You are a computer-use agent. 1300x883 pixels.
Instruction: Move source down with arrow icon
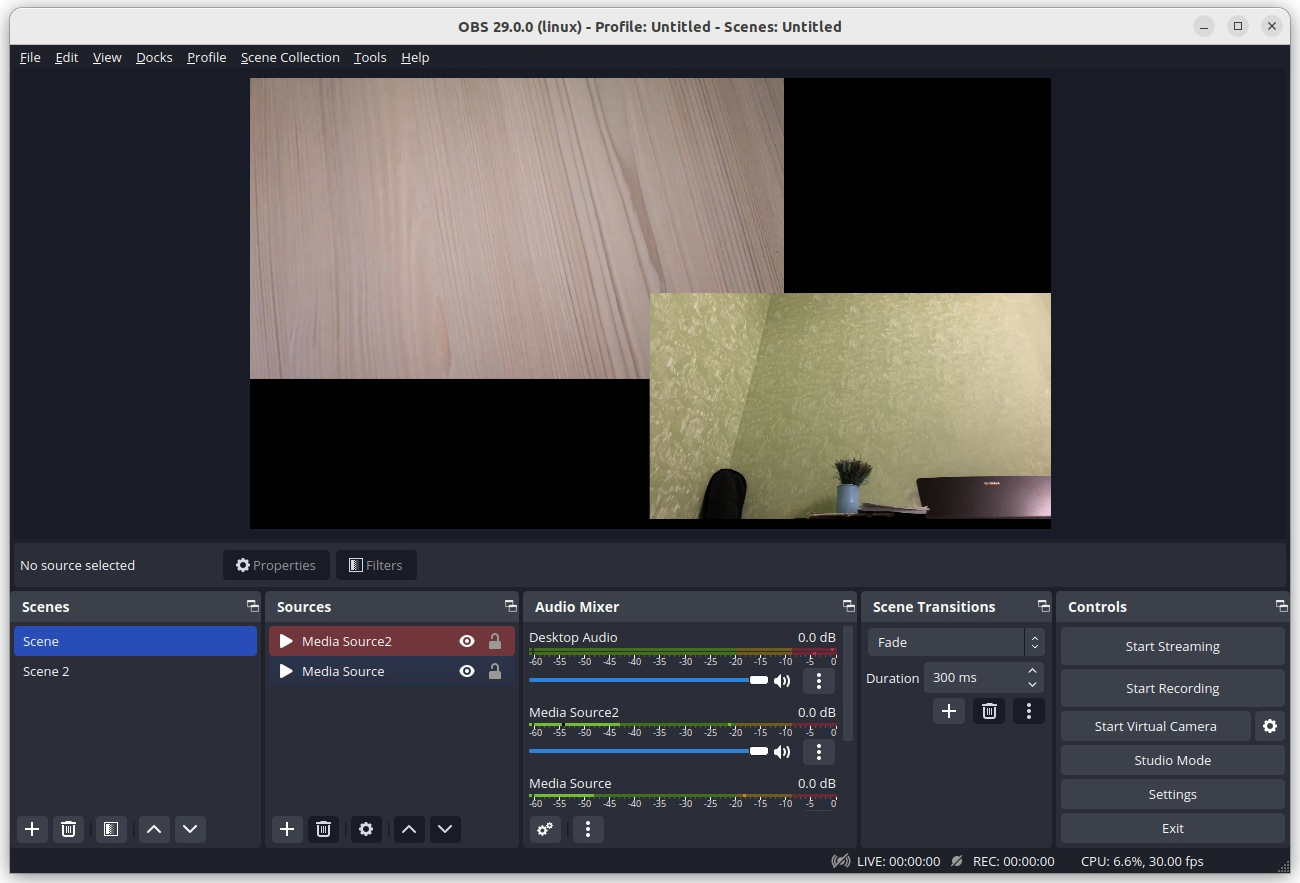pos(445,829)
